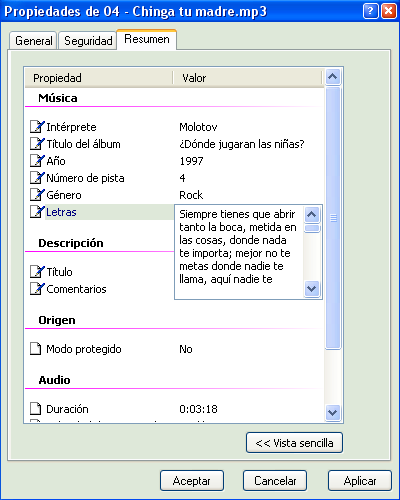Click the edit icon beside Intérprete
Screen dimensions: 400x500
pyautogui.click(x=37, y=127)
